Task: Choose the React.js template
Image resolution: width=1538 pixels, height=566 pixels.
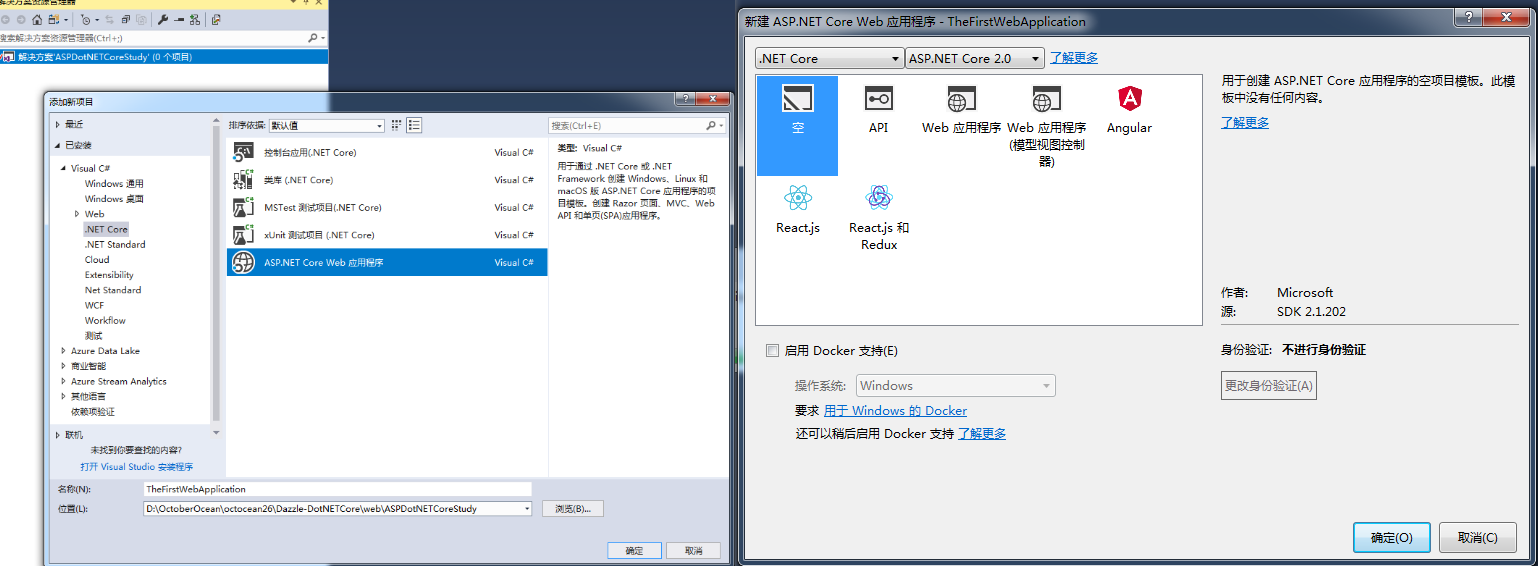Action: pyautogui.click(x=797, y=208)
